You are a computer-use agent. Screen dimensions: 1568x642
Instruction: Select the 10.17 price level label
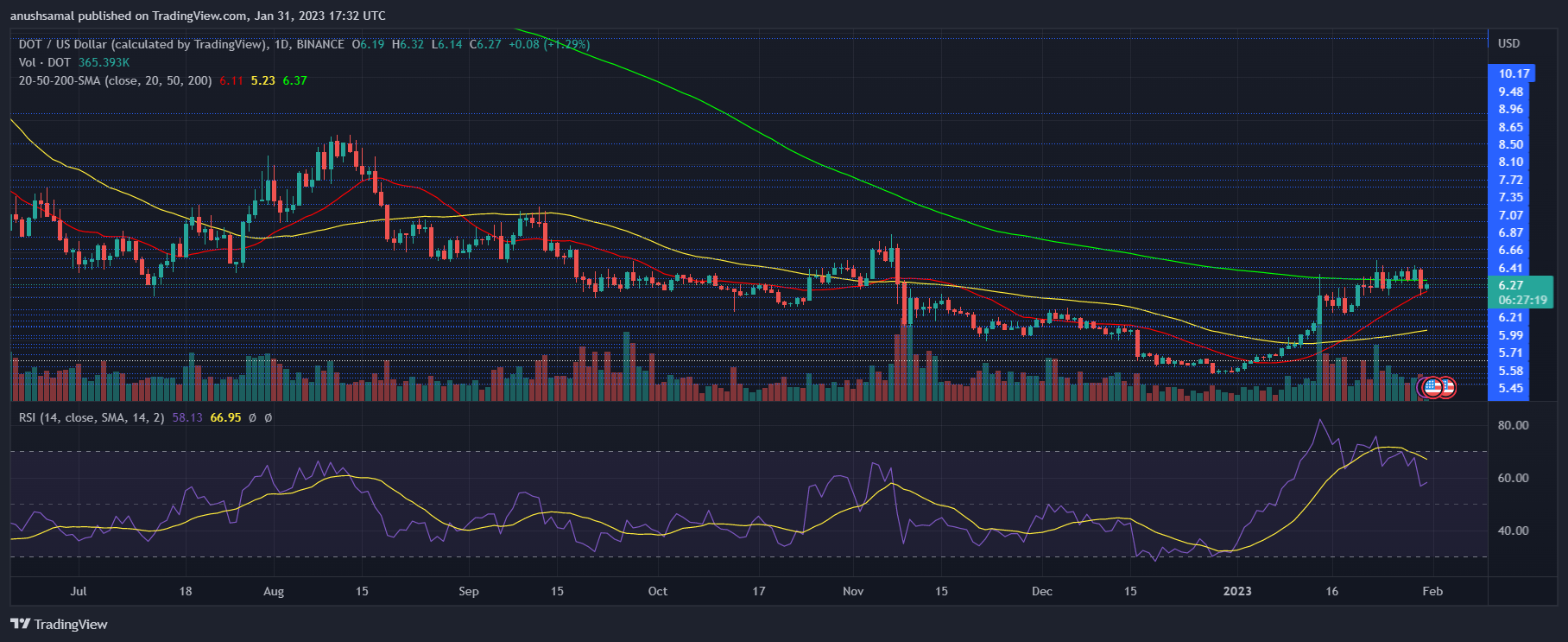tap(1513, 73)
